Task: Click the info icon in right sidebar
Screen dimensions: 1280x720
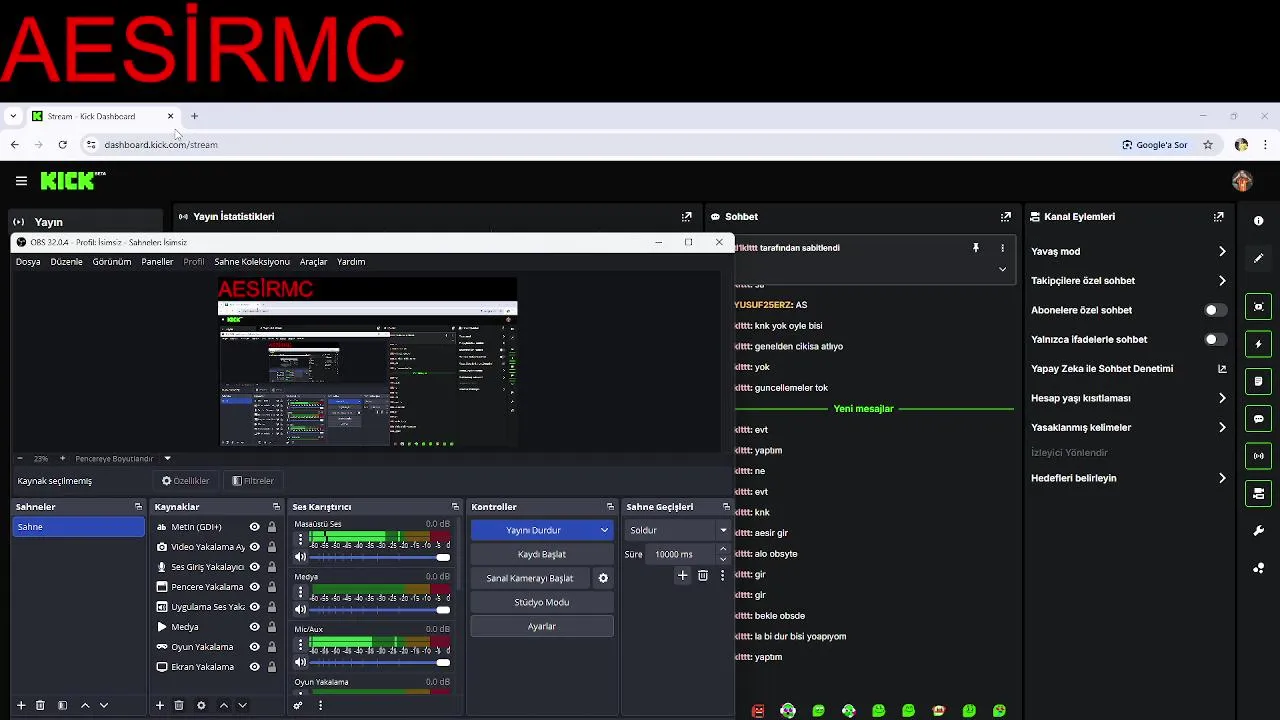Action: pos(1258,221)
